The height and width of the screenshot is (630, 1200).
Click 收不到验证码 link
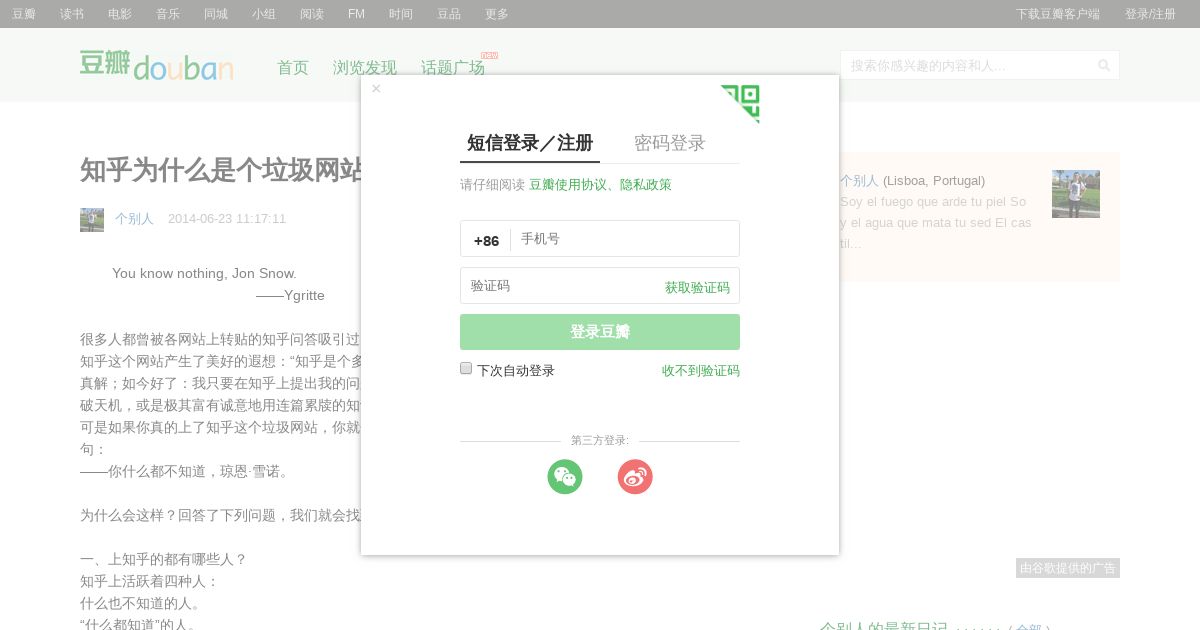tap(701, 371)
